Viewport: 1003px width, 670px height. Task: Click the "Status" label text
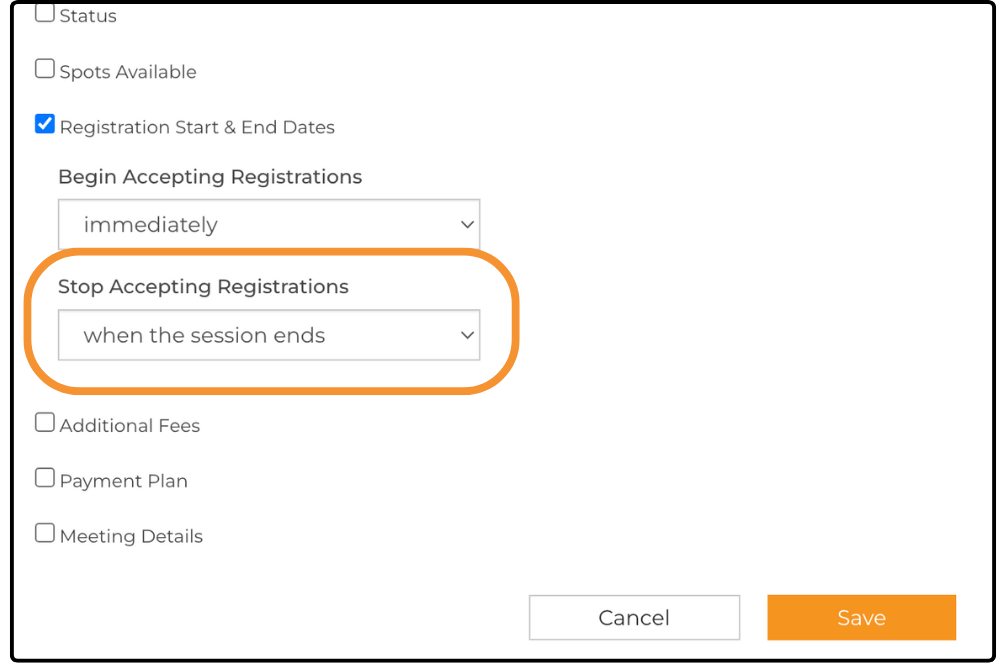[88, 17]
